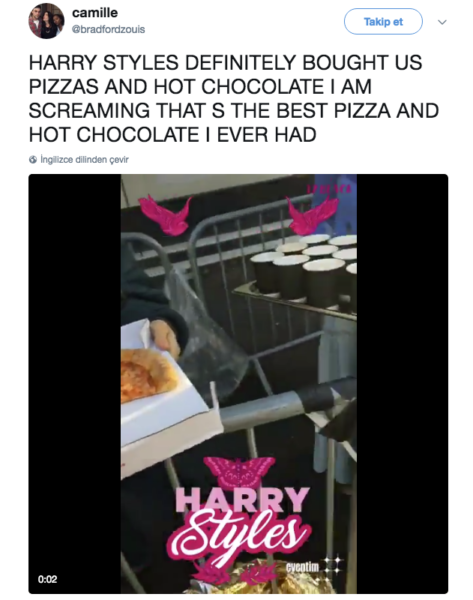
Task: Click the globe icon beside translate text
Action: coord(33,160)
